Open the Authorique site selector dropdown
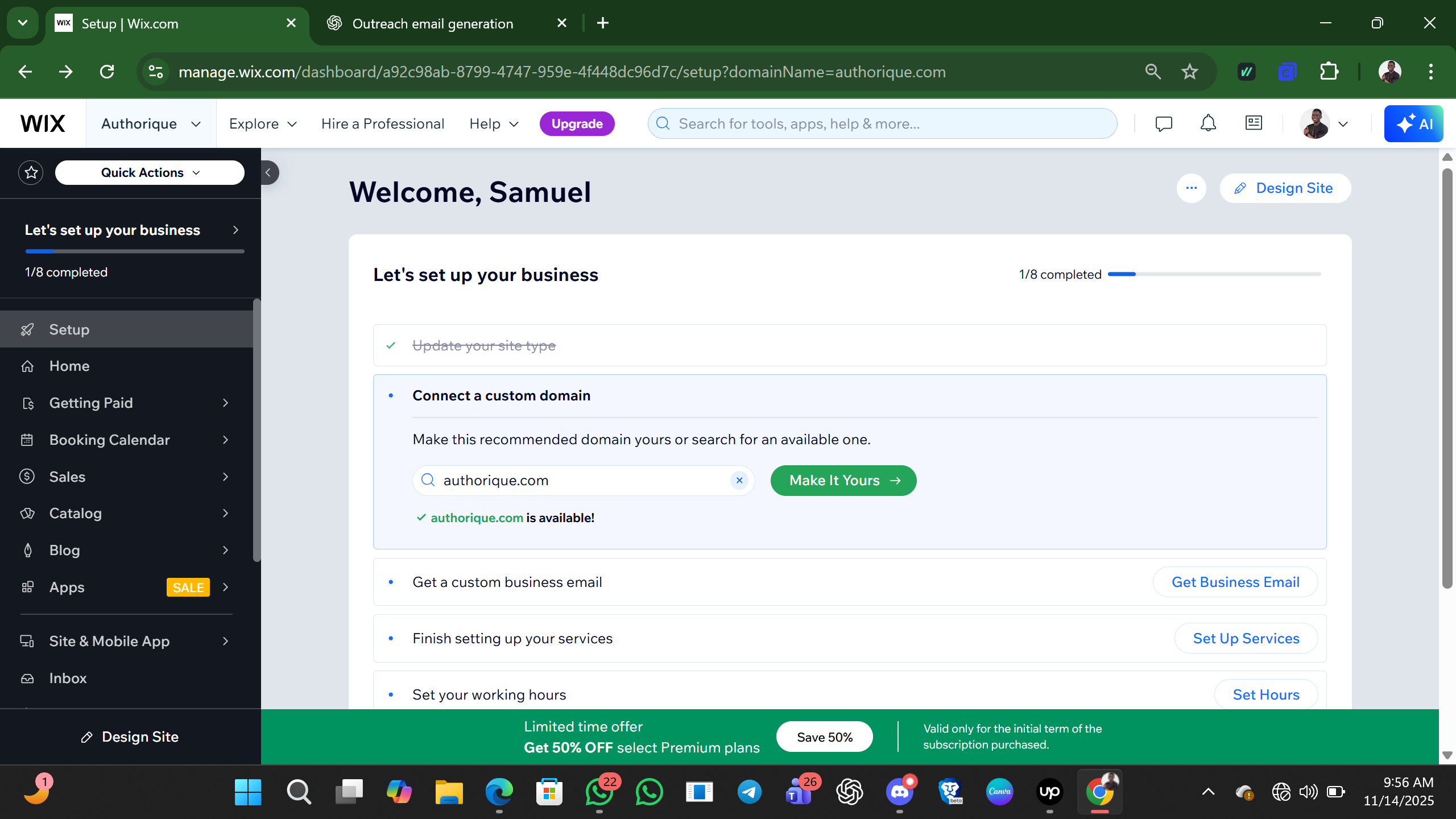Screen dimensions: 1456x819 (151, 123)
